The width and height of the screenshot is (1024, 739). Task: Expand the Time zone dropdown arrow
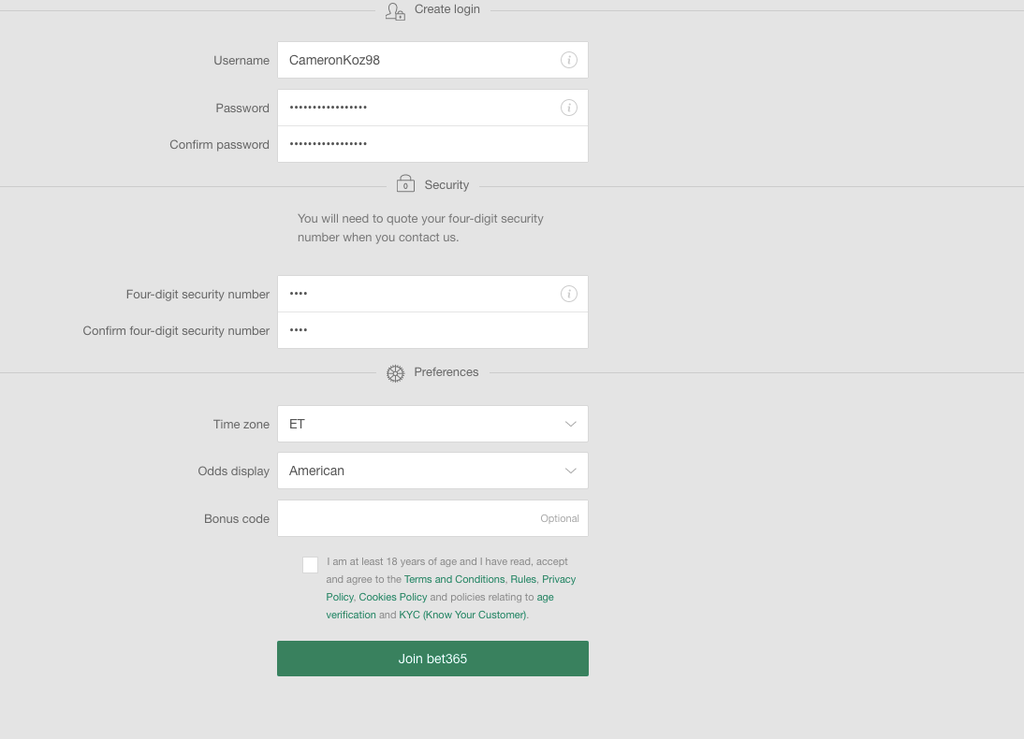[x=570, y=424]
